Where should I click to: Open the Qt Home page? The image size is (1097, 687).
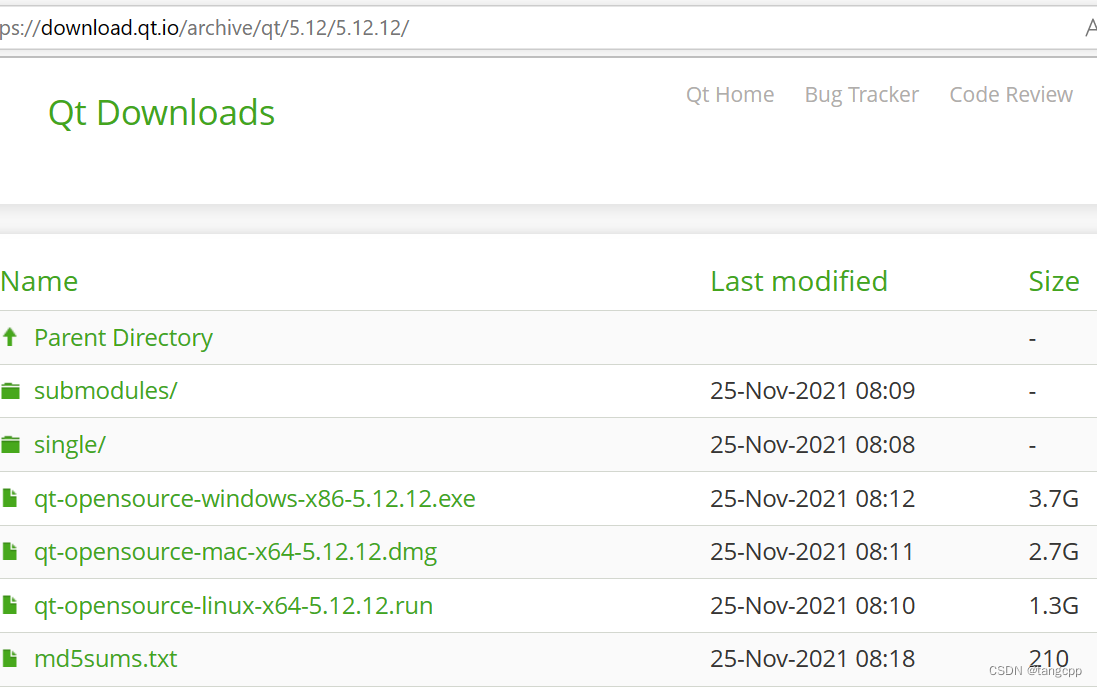coord(729,94)
